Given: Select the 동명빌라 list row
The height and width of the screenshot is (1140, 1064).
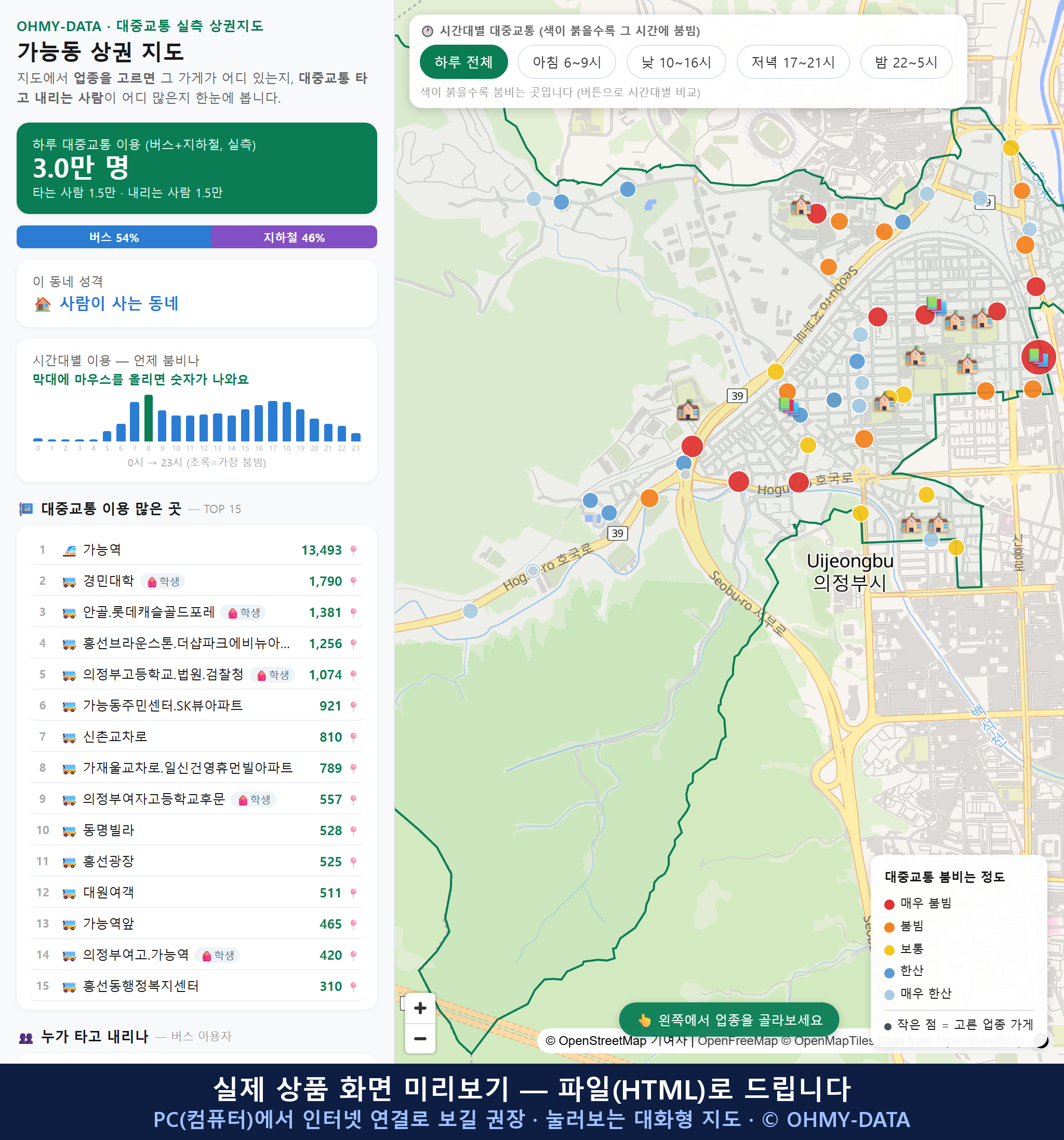Looking at the screenshot, I should (197, 830).
